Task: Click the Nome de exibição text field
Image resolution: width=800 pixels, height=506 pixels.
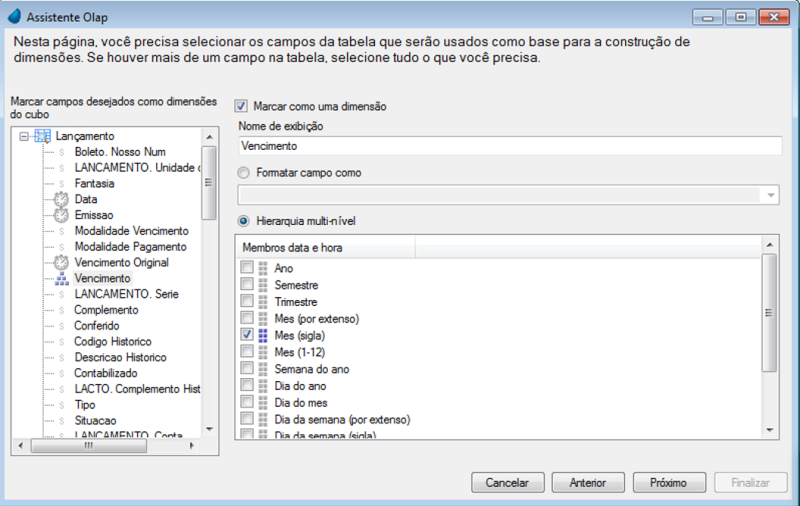Action: tap(510, 146)
